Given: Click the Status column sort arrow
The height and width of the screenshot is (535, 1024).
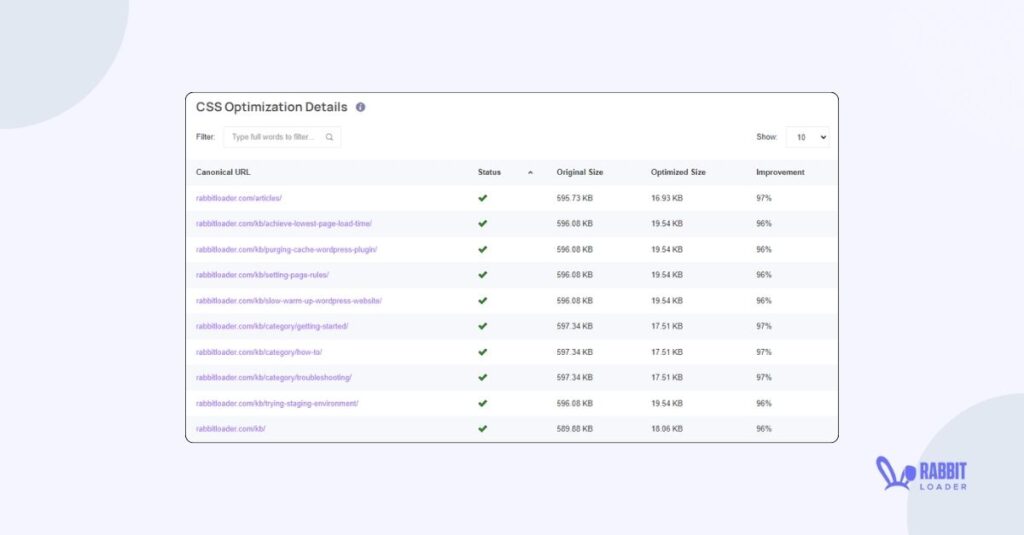Looking at the screenshot, I should click(x=530, y=172).
